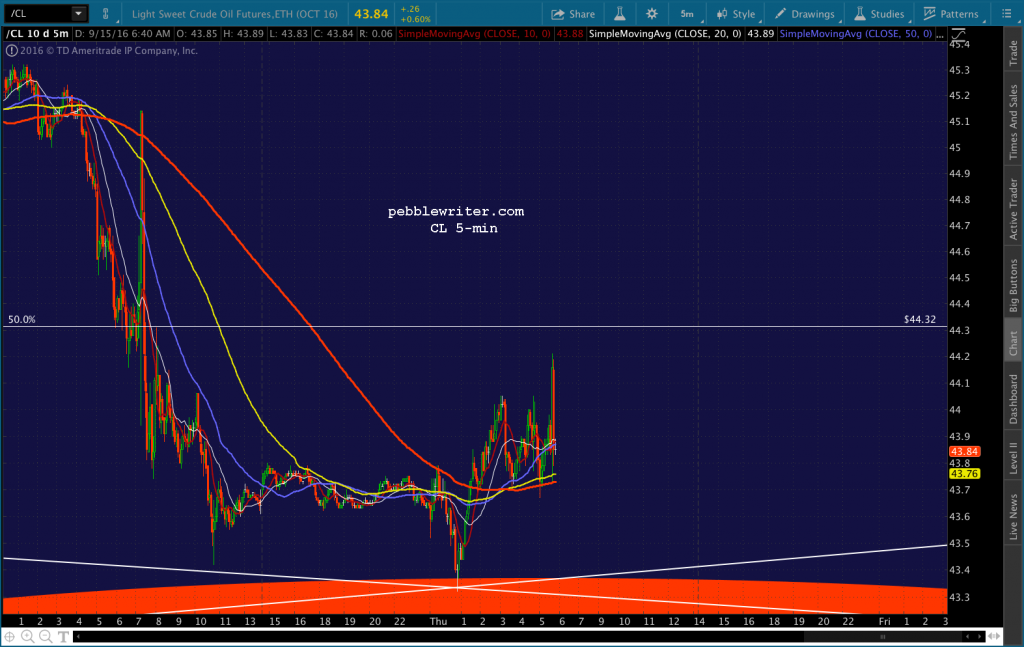Open the Studies menu
1024x647 pixels.
tap(880, 14)
